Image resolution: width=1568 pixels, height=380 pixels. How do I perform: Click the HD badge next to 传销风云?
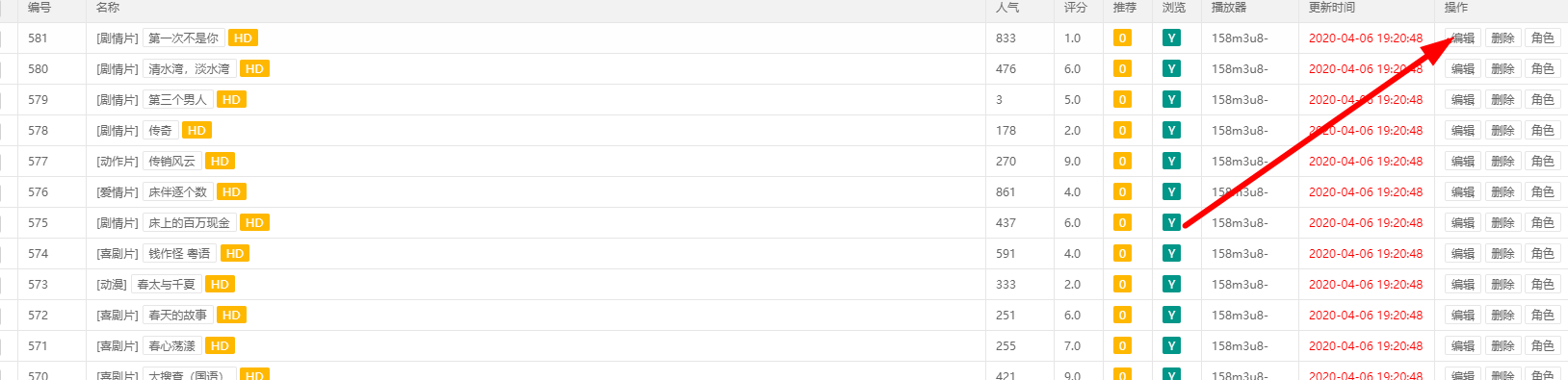point(220,162)
